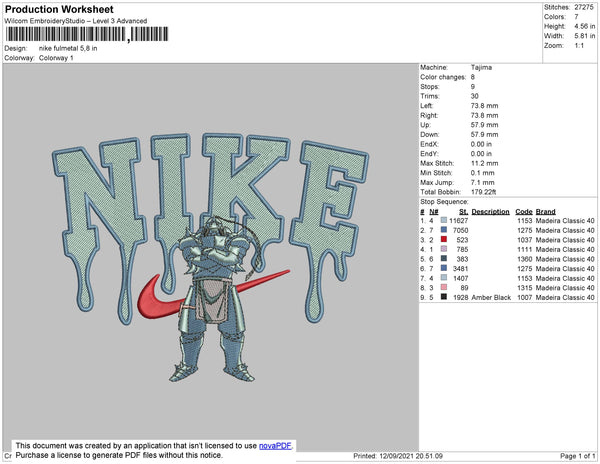Click the Max Jump value 7.1 mm
This screenshot has height=464, width=600.
pos(483,182)
